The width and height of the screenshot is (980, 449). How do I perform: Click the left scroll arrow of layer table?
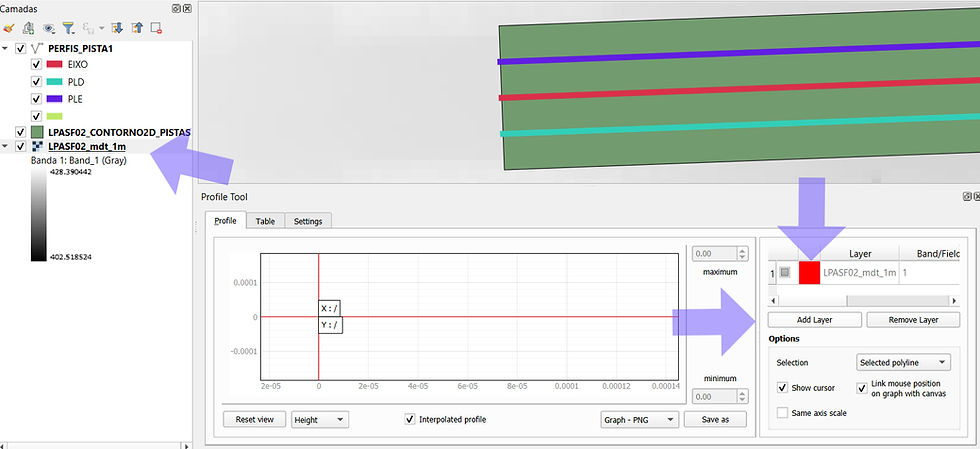click(x=774, y=301)
